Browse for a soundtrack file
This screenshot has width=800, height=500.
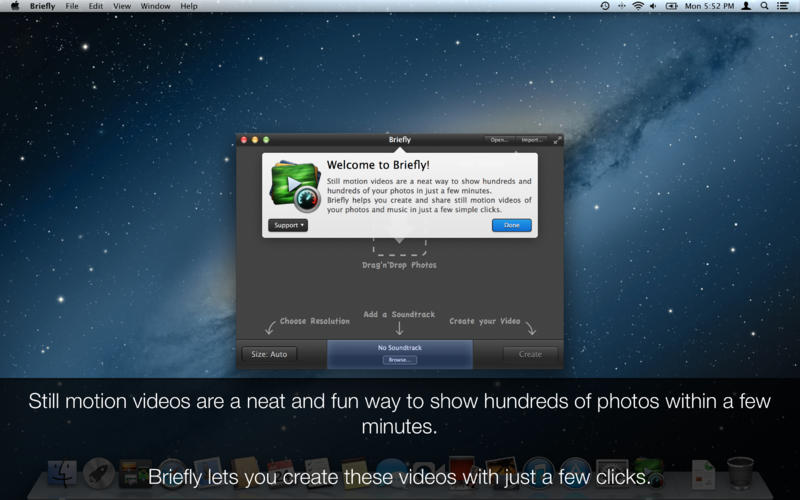pos(399,360)
